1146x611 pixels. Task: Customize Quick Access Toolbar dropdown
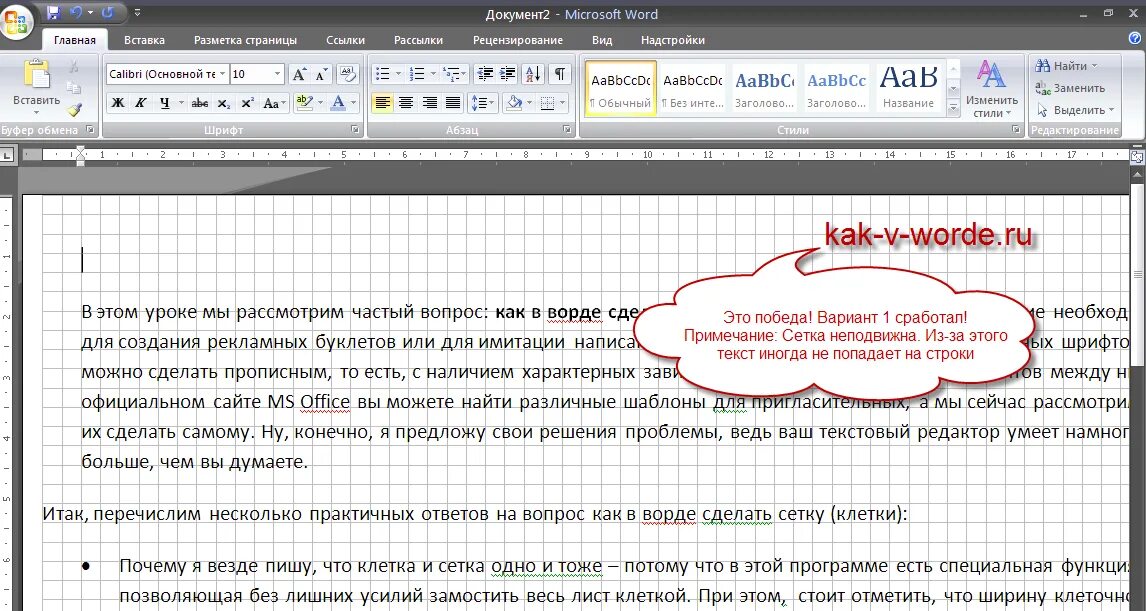click(x=137, y=12)
